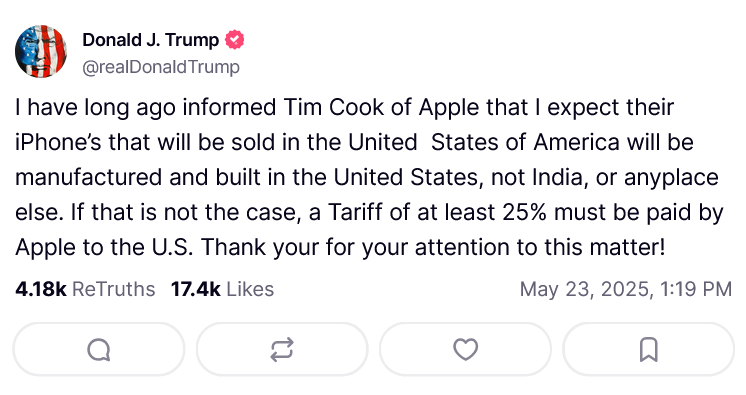Open Donald J. Trump's profile avatar
This screenshot has height=395, width=746.
tap(41, 51)
